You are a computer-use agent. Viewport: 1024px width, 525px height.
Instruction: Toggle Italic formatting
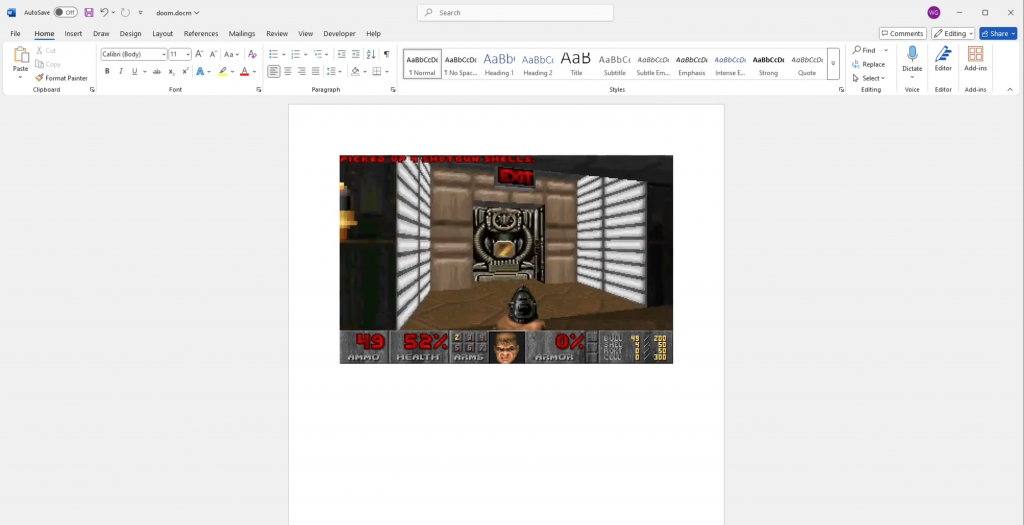(121, 72)
